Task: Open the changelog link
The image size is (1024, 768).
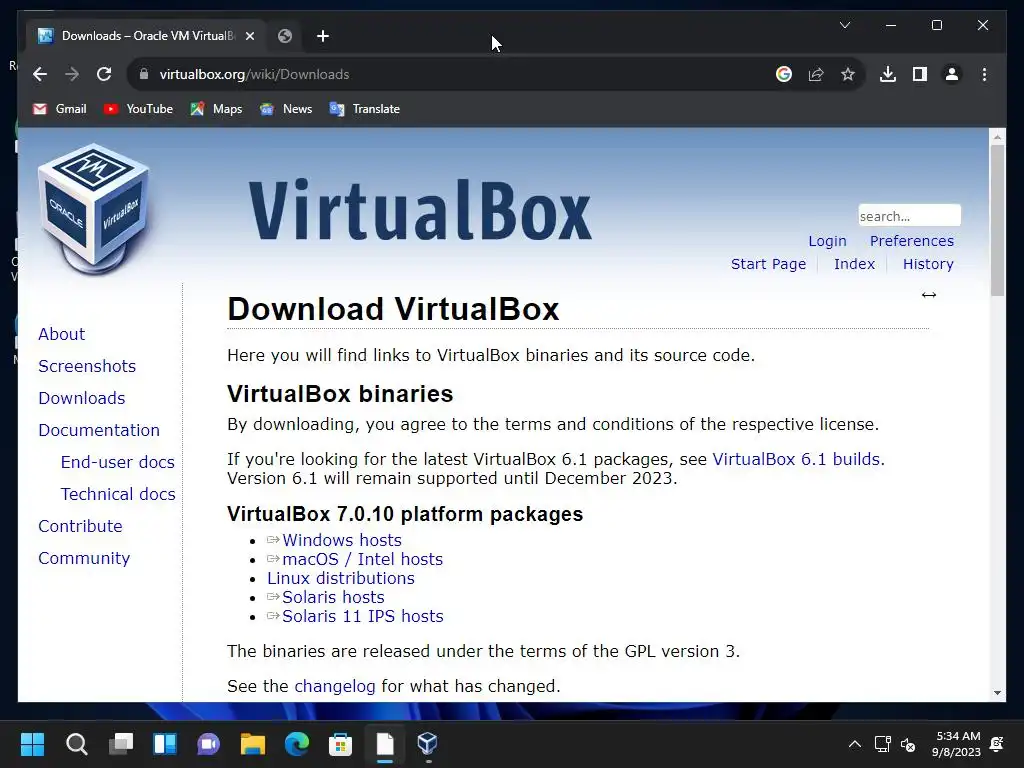Action: [334, 686]
